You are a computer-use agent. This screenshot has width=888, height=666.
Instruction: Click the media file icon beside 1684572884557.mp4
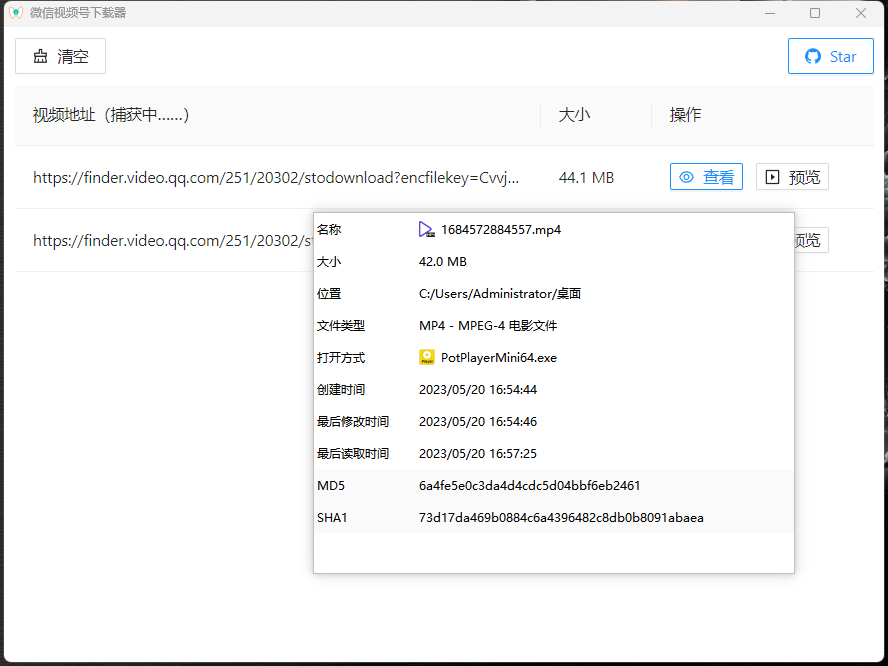click(426, 229)
